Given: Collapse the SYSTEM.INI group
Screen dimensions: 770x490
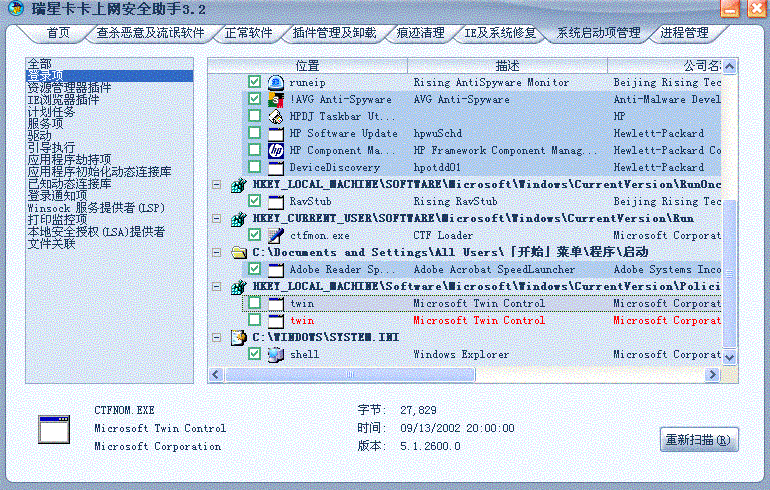Looking at the screenshot, I should click(216, 337).
